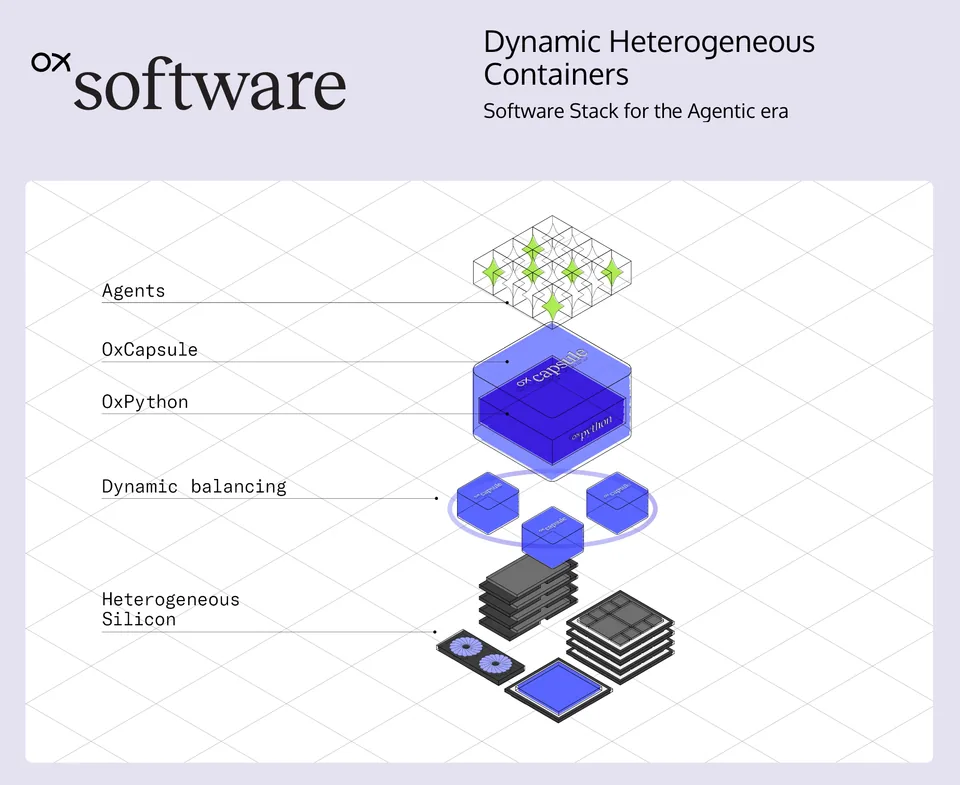This screenshot has height=785, width=960.
Task: Select the right small capsule cube
Action: click(x=617, y=503)
